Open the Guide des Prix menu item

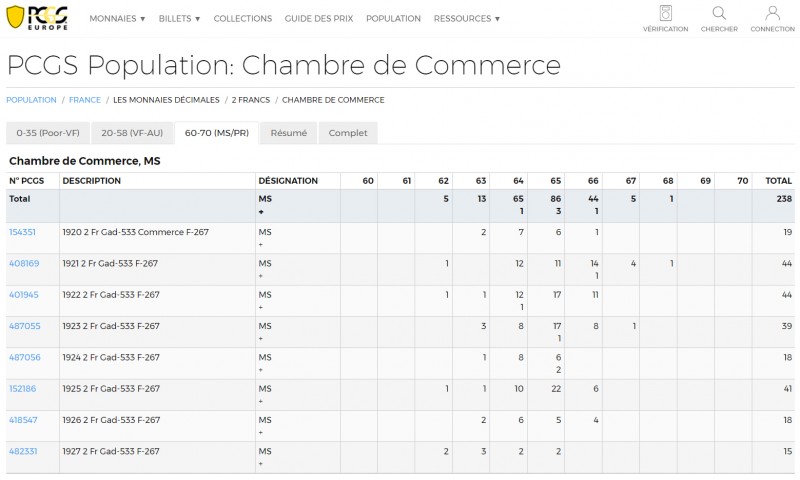point(319,18)
